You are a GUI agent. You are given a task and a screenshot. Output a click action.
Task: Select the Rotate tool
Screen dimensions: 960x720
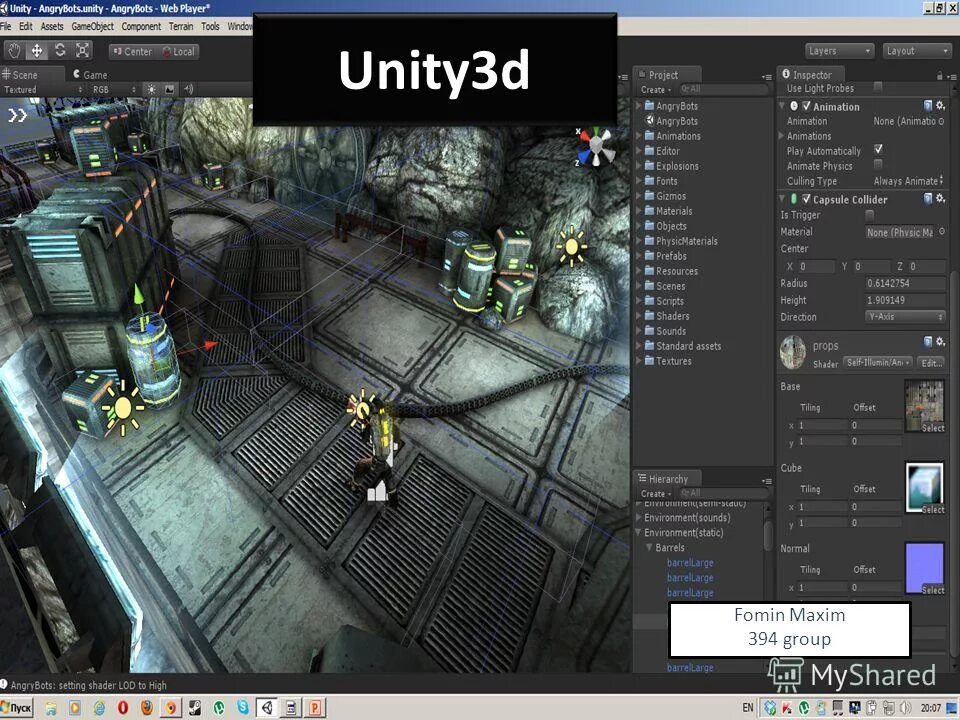(60, 51)
